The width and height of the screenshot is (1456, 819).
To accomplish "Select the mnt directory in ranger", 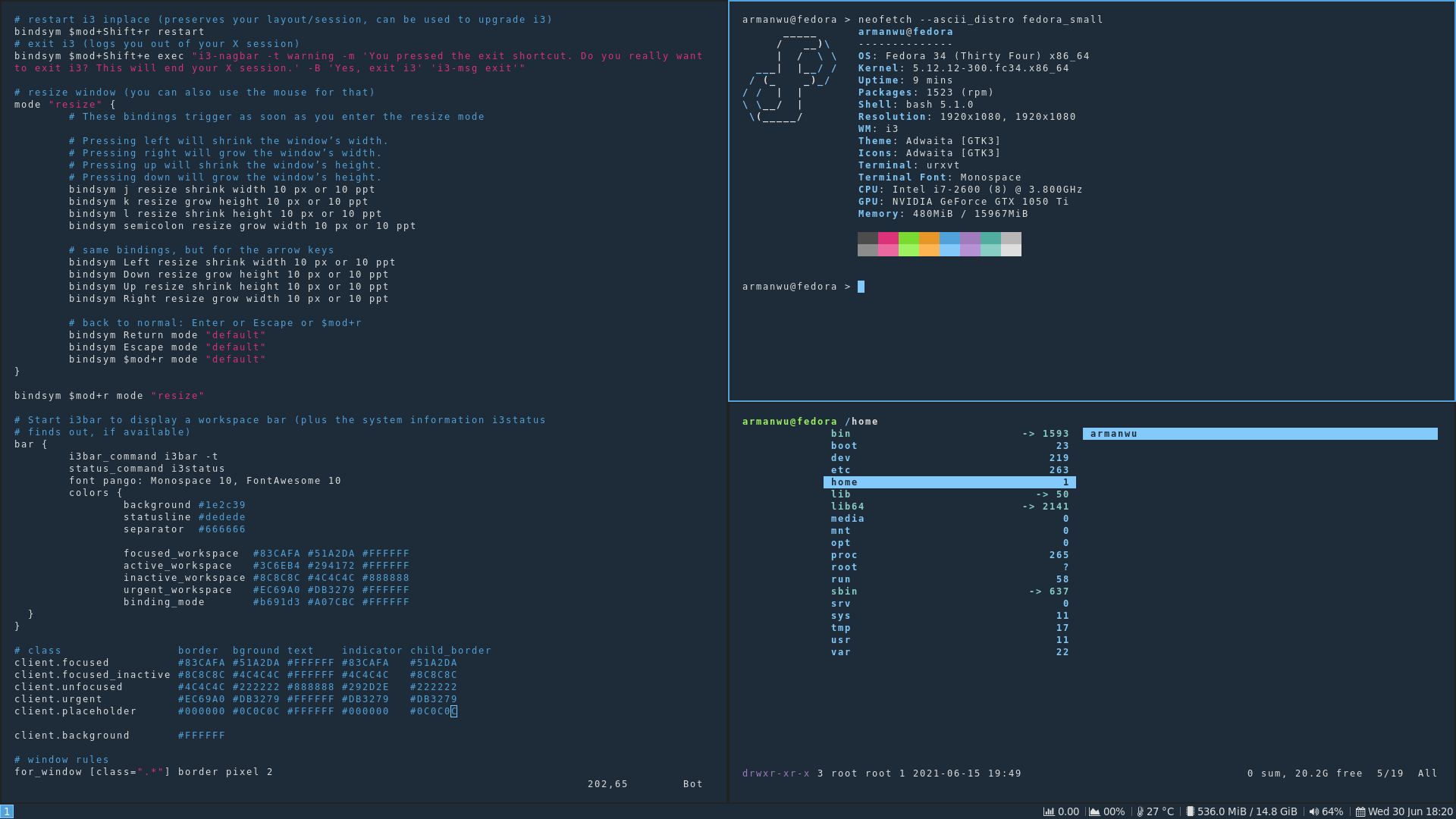I will (x=949, y=531).
